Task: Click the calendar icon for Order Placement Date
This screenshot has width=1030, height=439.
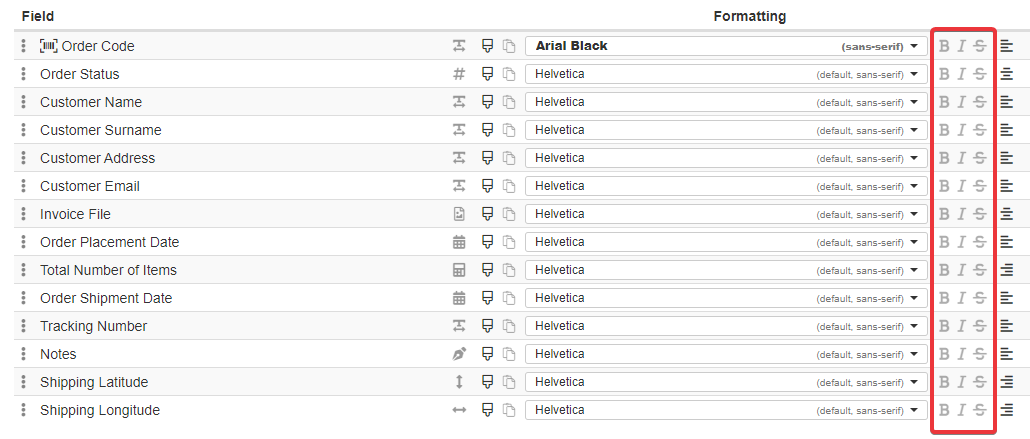Action: [459, 242]
